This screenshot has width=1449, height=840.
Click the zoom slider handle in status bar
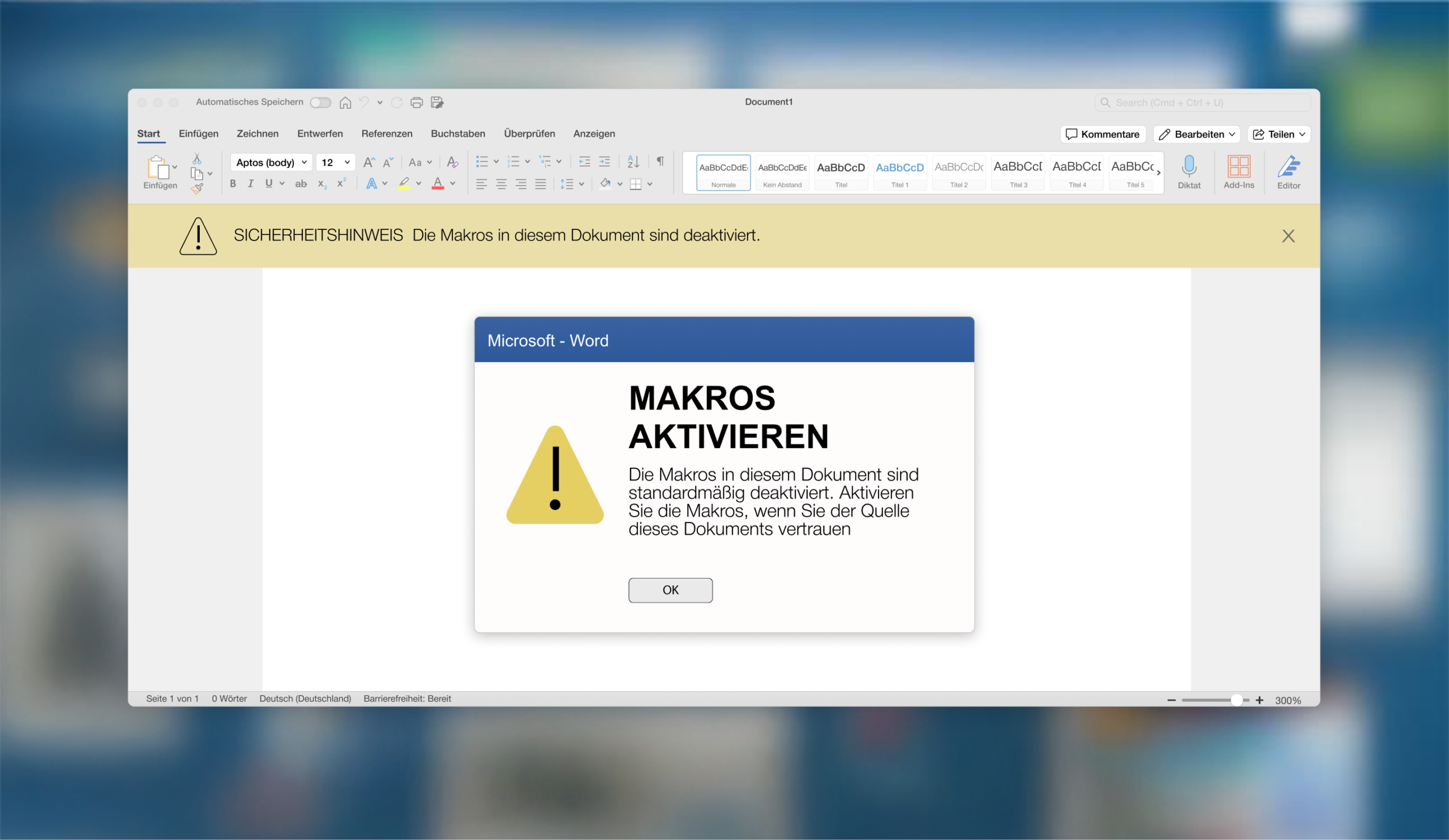point(1236,700)
